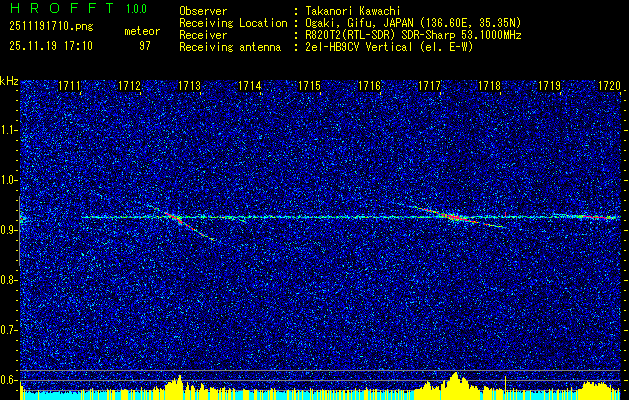Click the kHz axis unit label
The height and width of the screenshot is (400, 629).
click(x=9, y=81)
